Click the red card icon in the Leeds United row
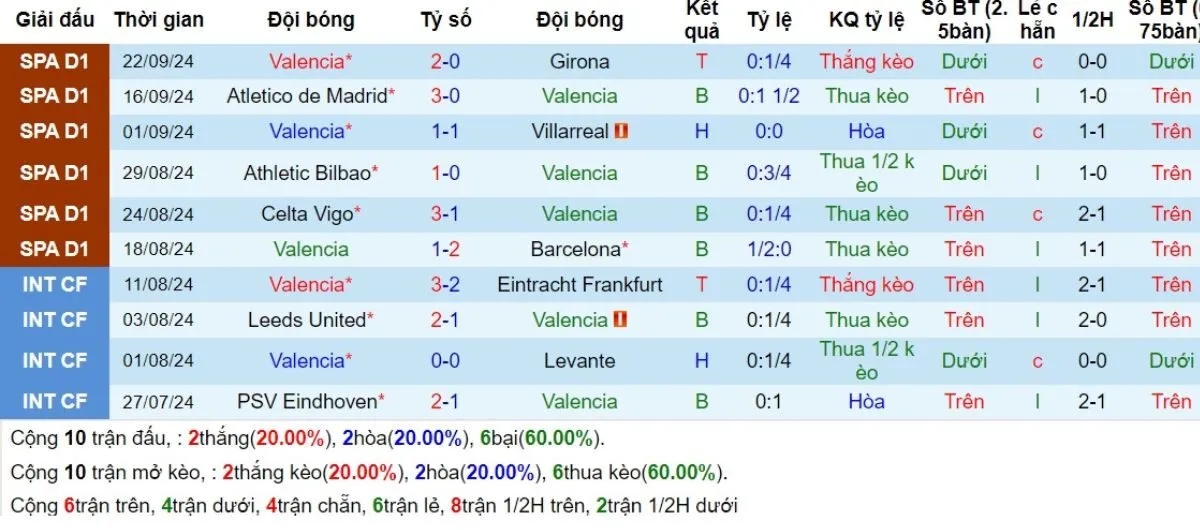 pos(621,320)
